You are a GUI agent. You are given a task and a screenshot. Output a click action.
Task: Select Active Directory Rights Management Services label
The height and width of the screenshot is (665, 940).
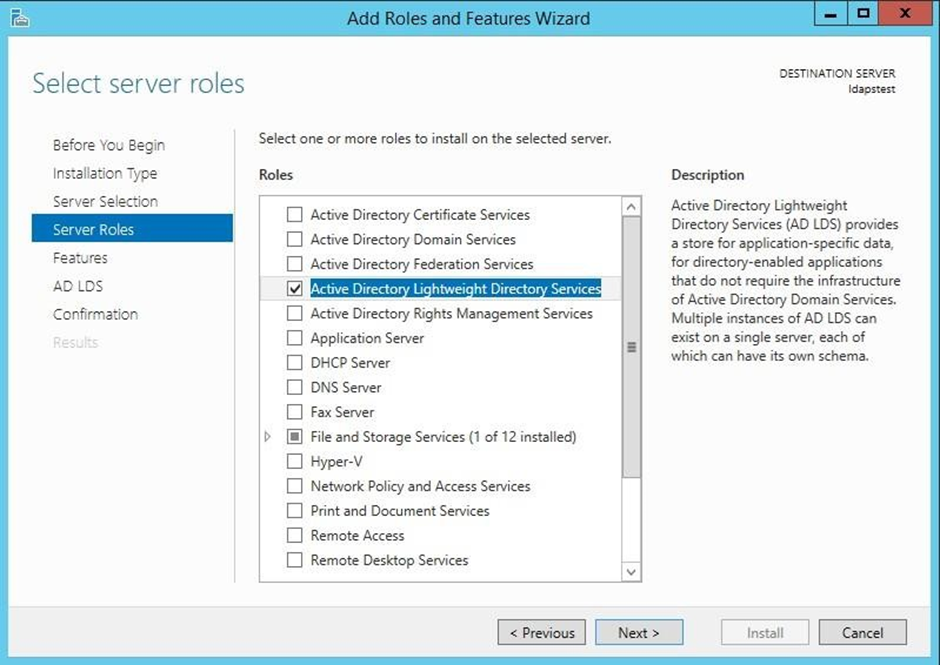point(451,314)
